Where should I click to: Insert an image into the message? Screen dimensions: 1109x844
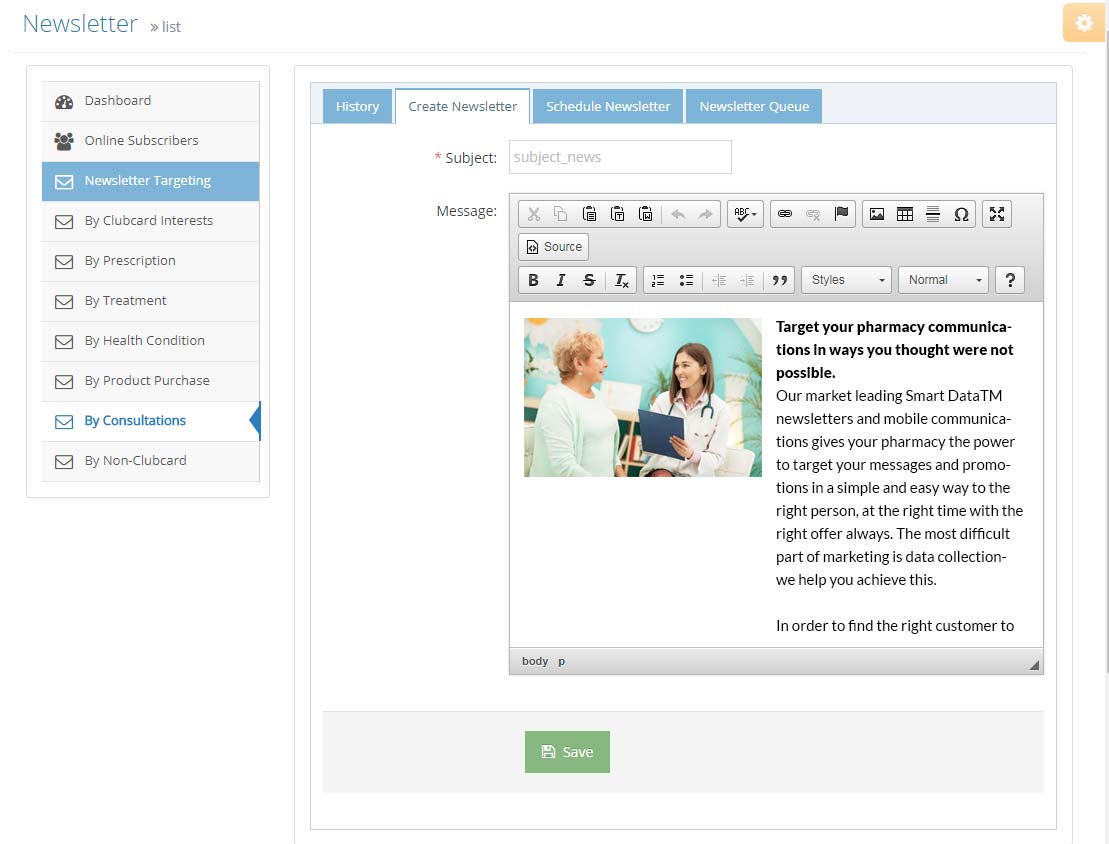point(877,214)
